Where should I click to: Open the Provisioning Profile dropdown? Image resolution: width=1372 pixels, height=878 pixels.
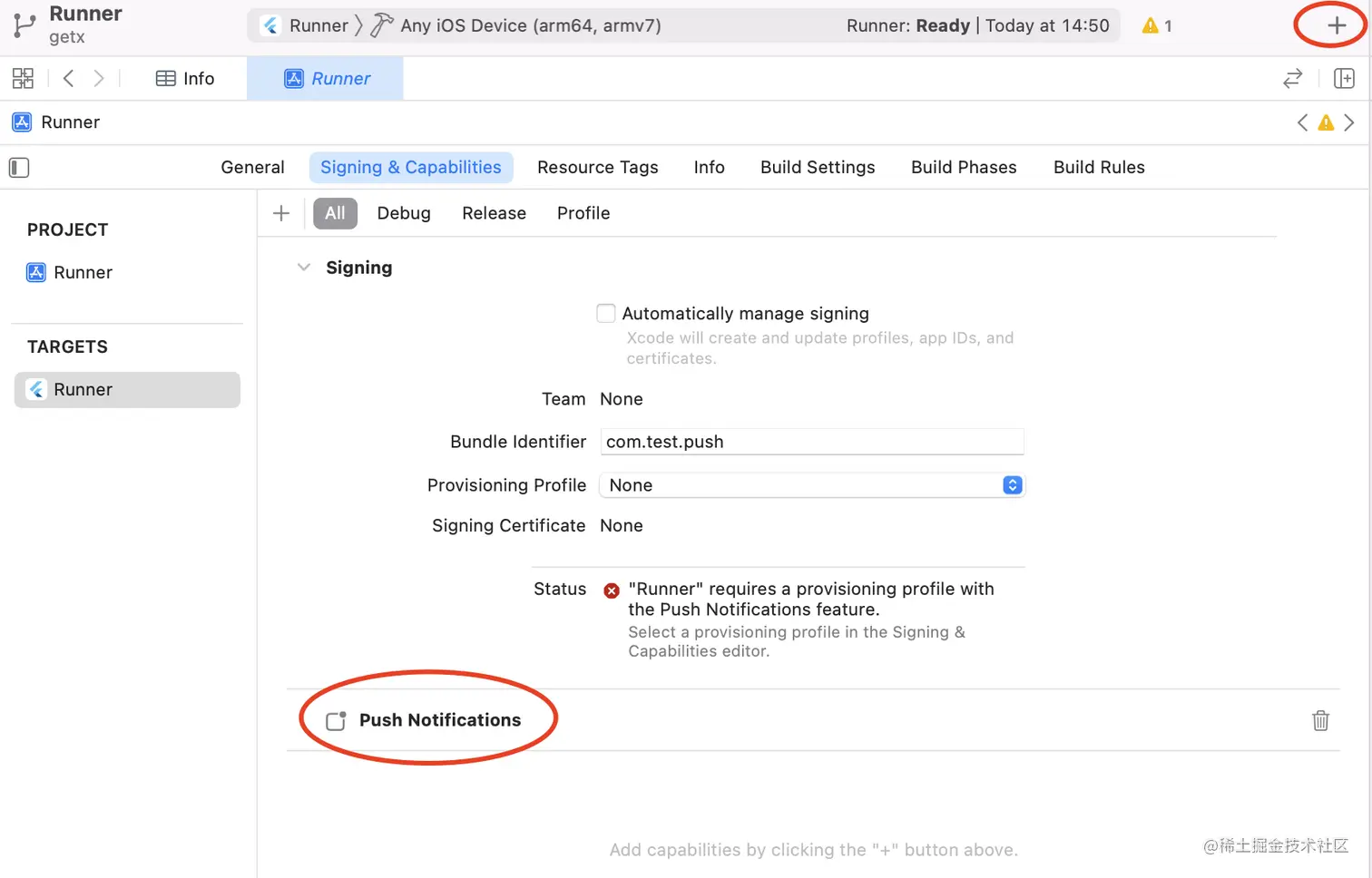click(1011, 485)
